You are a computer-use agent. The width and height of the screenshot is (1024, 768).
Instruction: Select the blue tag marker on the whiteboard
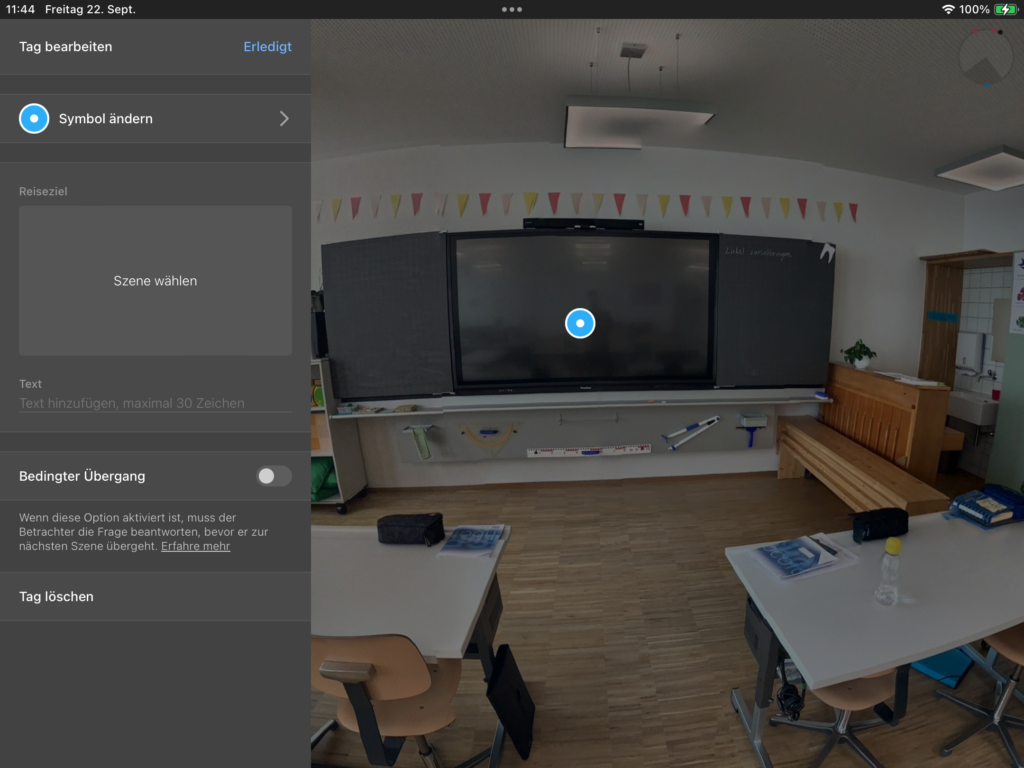(x=580, y=323)
